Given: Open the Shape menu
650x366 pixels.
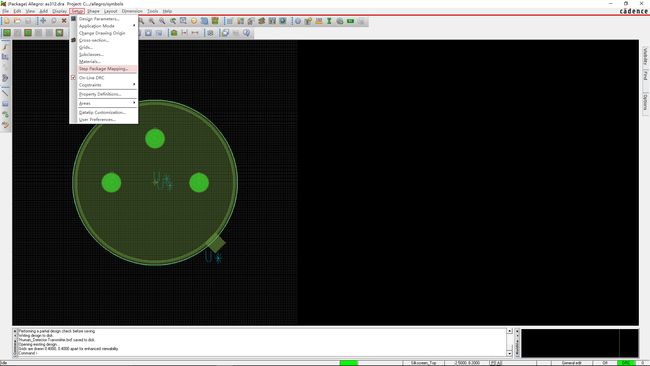Looking at the screenshot, I should coord(93,11).
